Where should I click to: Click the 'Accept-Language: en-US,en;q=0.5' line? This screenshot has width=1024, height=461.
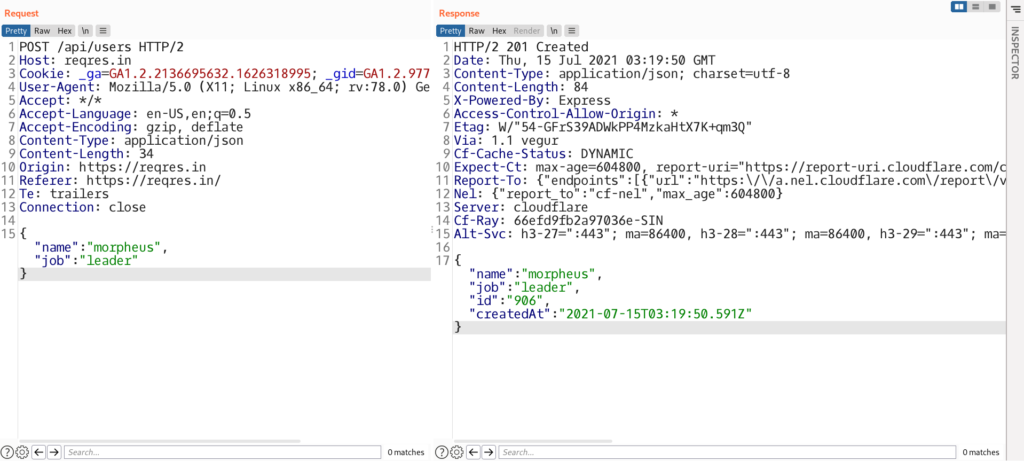point(135,114)
